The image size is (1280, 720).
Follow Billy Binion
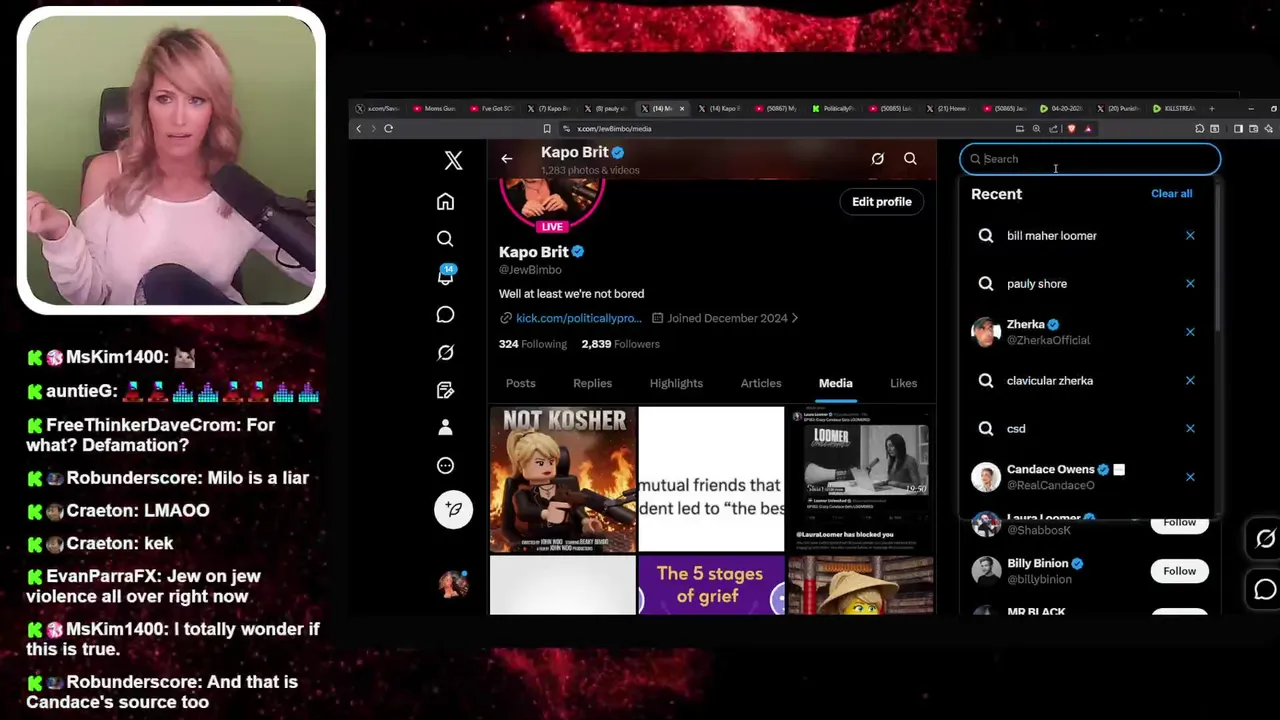(x=1179, y=571)
